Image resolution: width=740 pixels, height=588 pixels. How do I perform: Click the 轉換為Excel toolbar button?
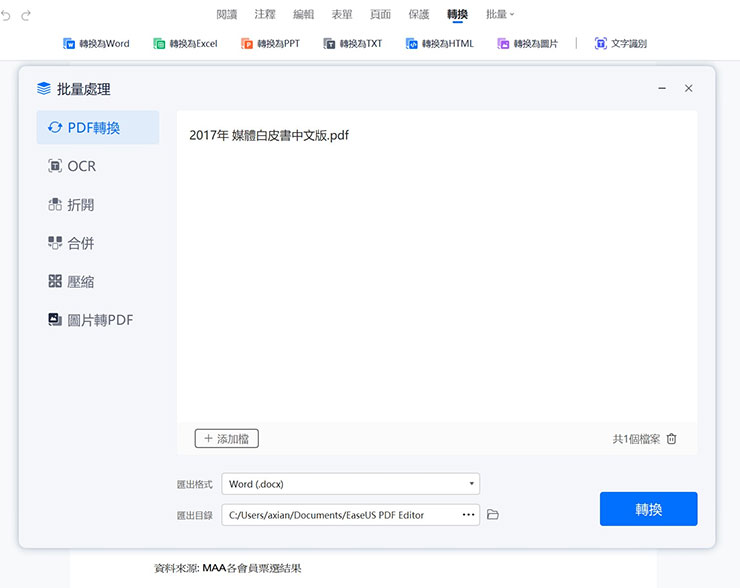click(185, 44)
